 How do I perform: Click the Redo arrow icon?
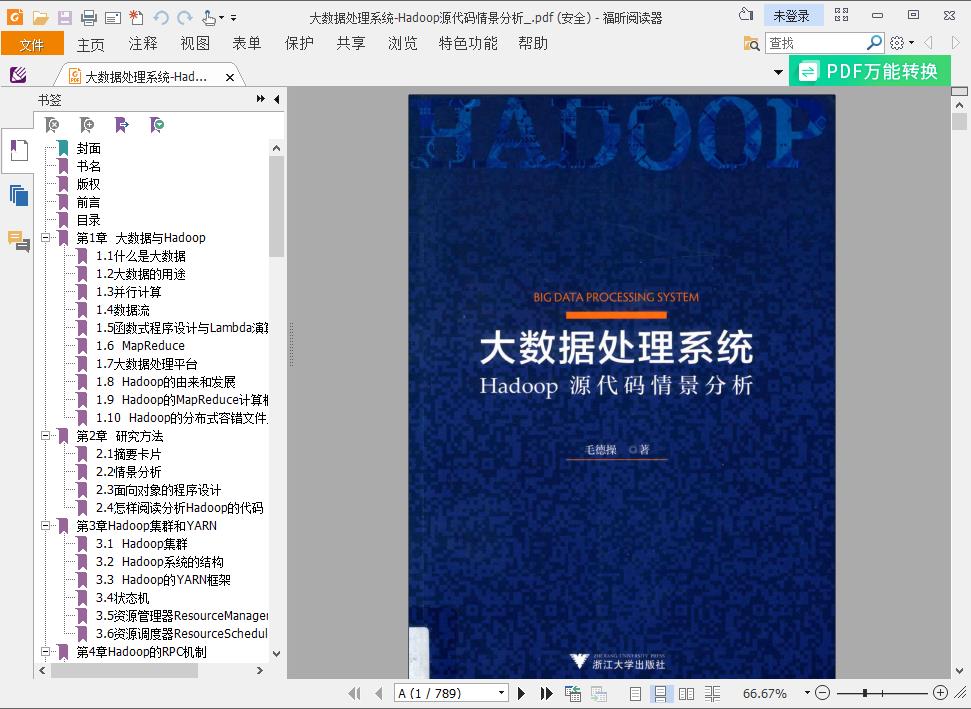[x=185, y=17]
